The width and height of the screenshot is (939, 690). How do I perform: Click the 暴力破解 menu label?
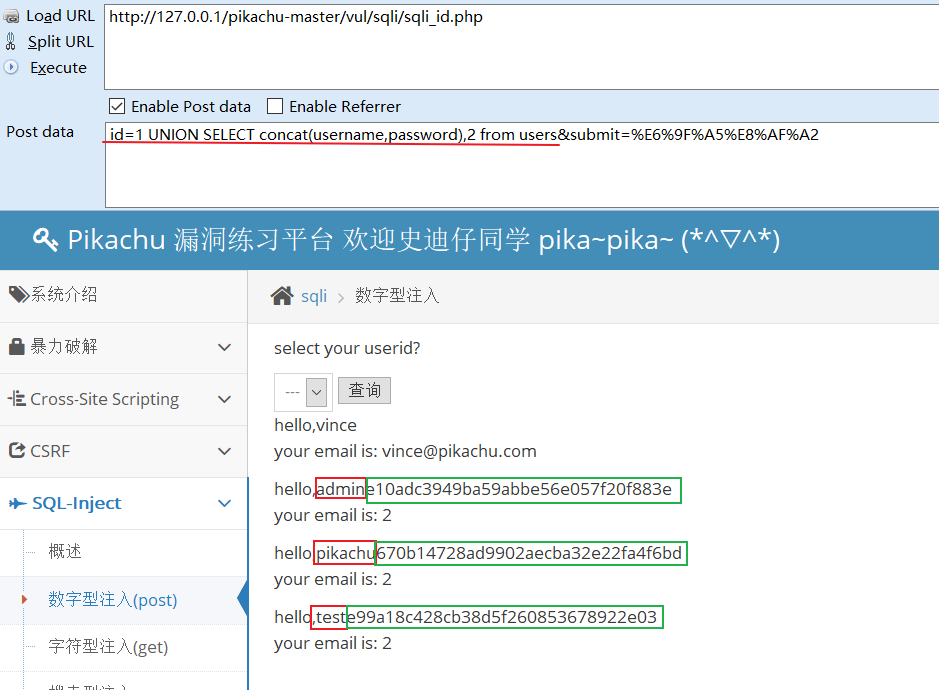(x=64, y=346)
